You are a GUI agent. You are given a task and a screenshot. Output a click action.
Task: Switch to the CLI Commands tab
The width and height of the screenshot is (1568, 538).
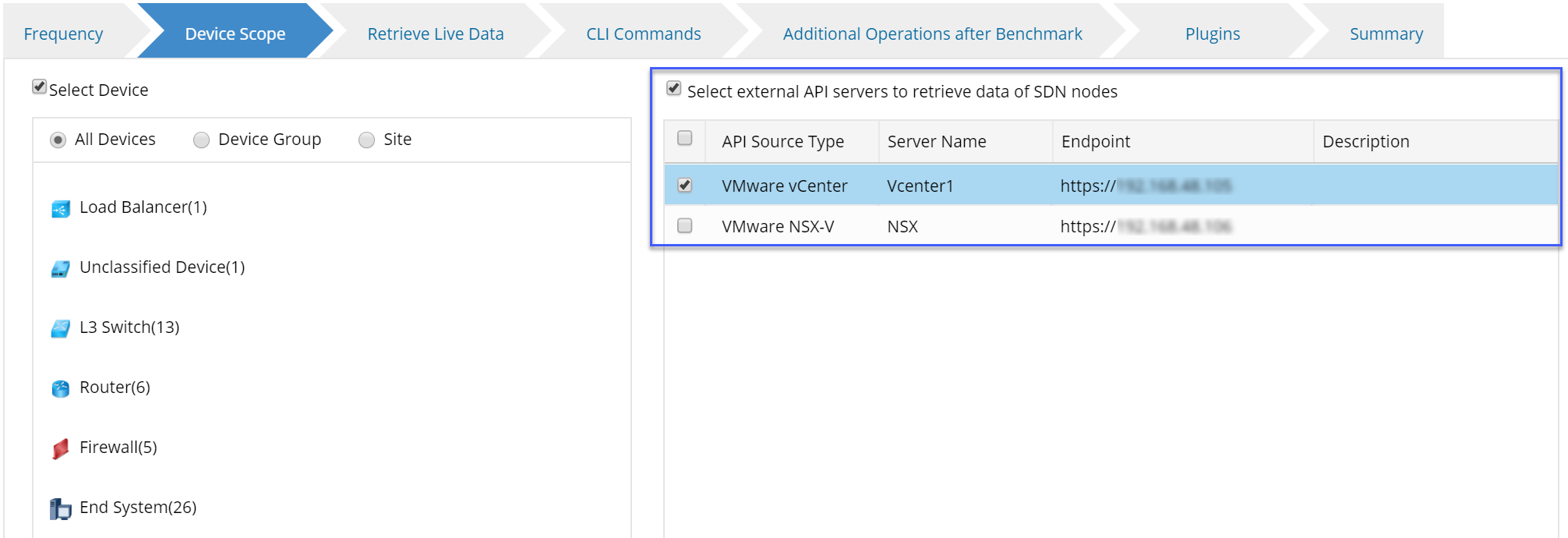point(644,34)
